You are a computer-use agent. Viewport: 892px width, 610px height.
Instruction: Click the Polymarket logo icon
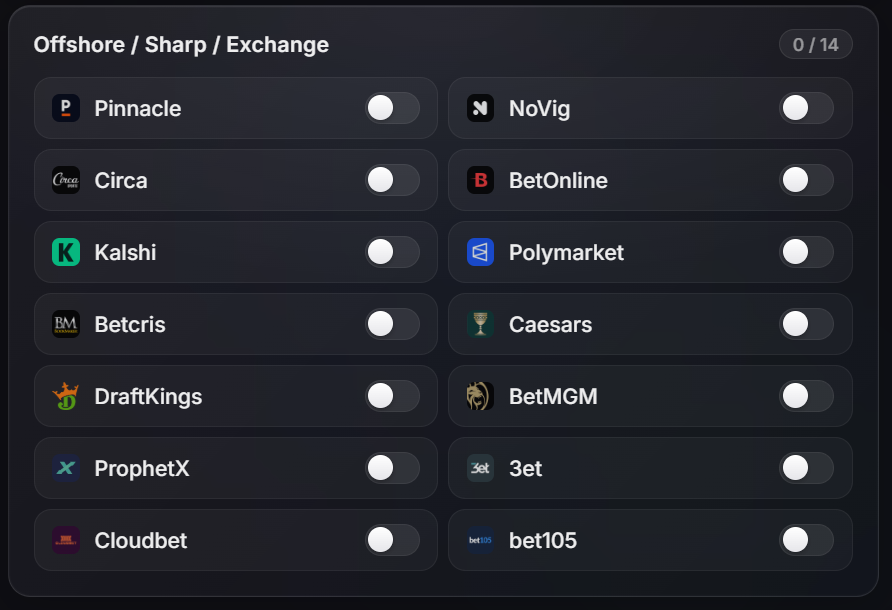click(x=480, y=252)
